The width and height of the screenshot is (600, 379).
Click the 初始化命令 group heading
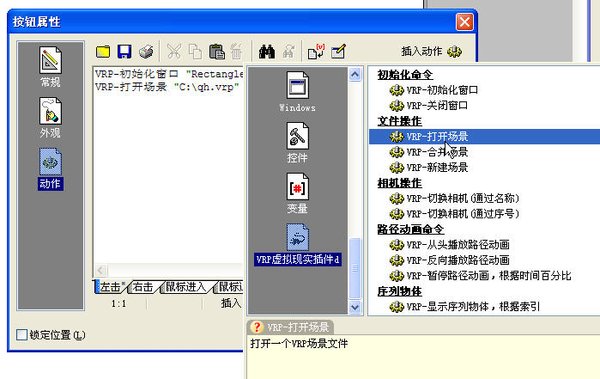click(405, 75)
